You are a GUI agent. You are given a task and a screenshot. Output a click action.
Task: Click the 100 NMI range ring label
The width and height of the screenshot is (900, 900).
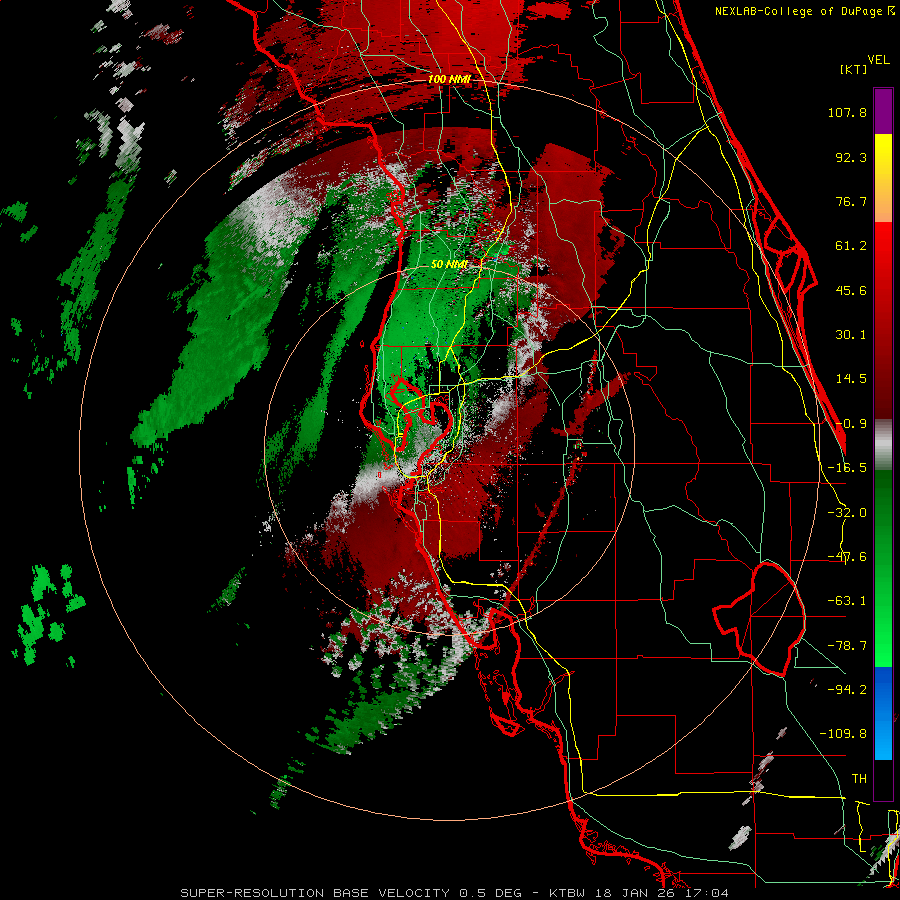click(449, 79)
